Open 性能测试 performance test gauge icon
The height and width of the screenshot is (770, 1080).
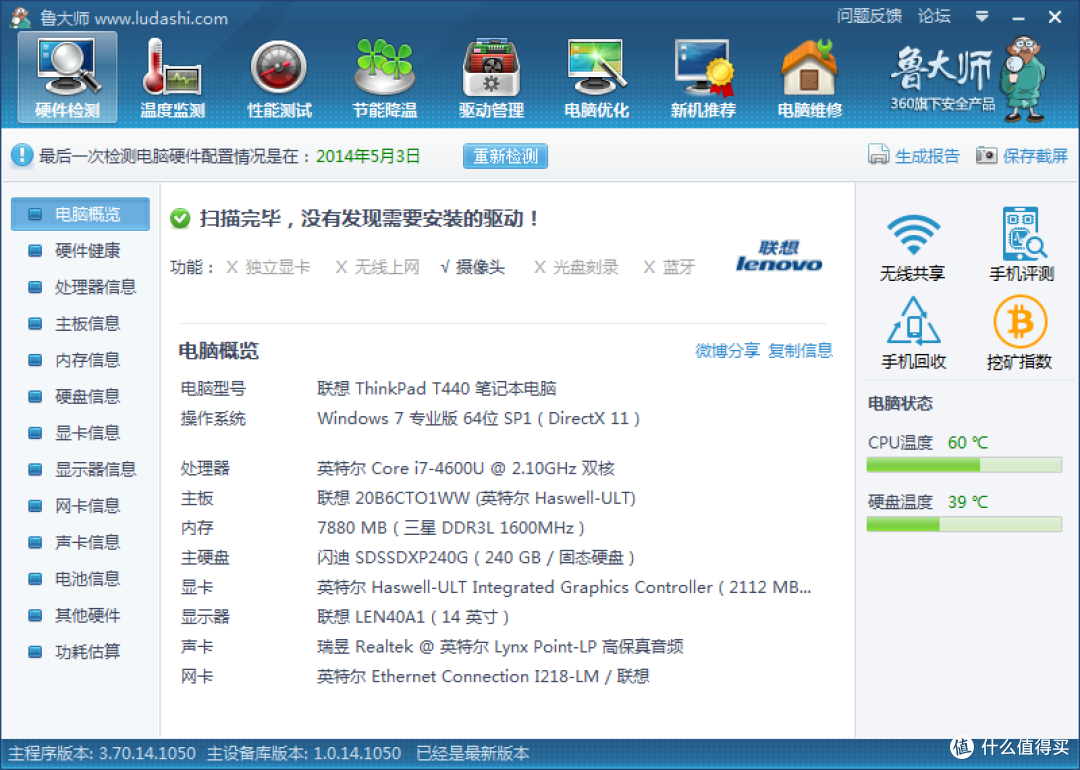[x=279, y=78]
